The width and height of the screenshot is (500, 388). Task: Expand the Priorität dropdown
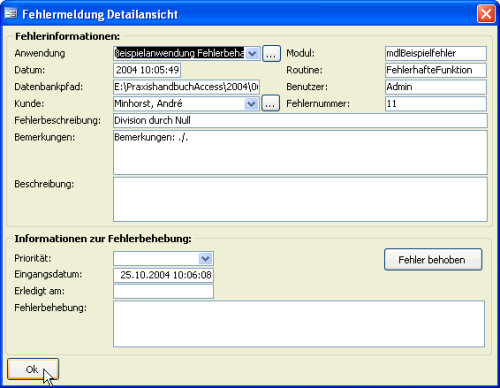click(206, 259)
